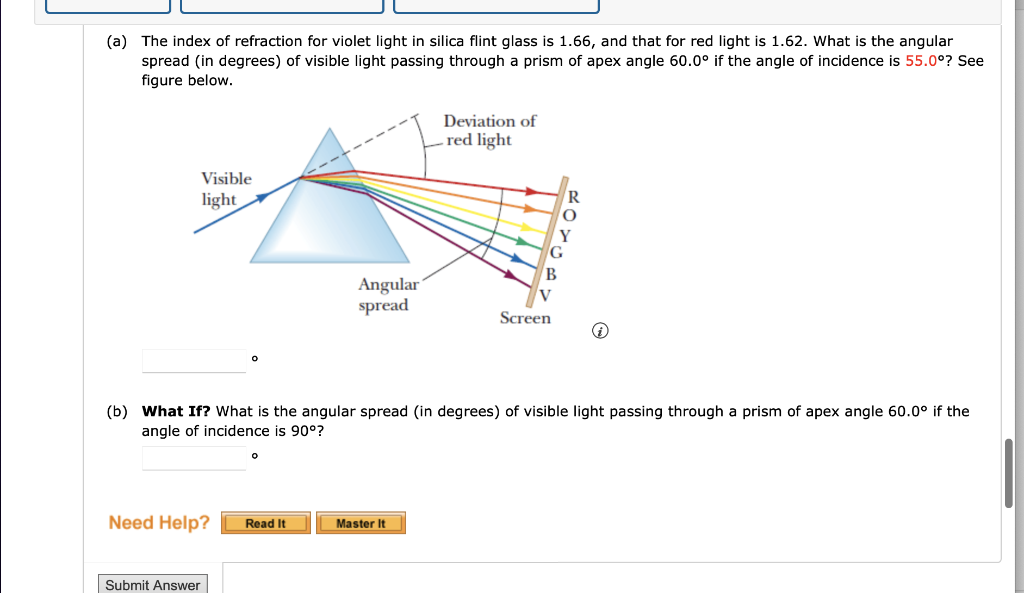Click the red 55.0 incidence angle value

[x=921, y=61]
